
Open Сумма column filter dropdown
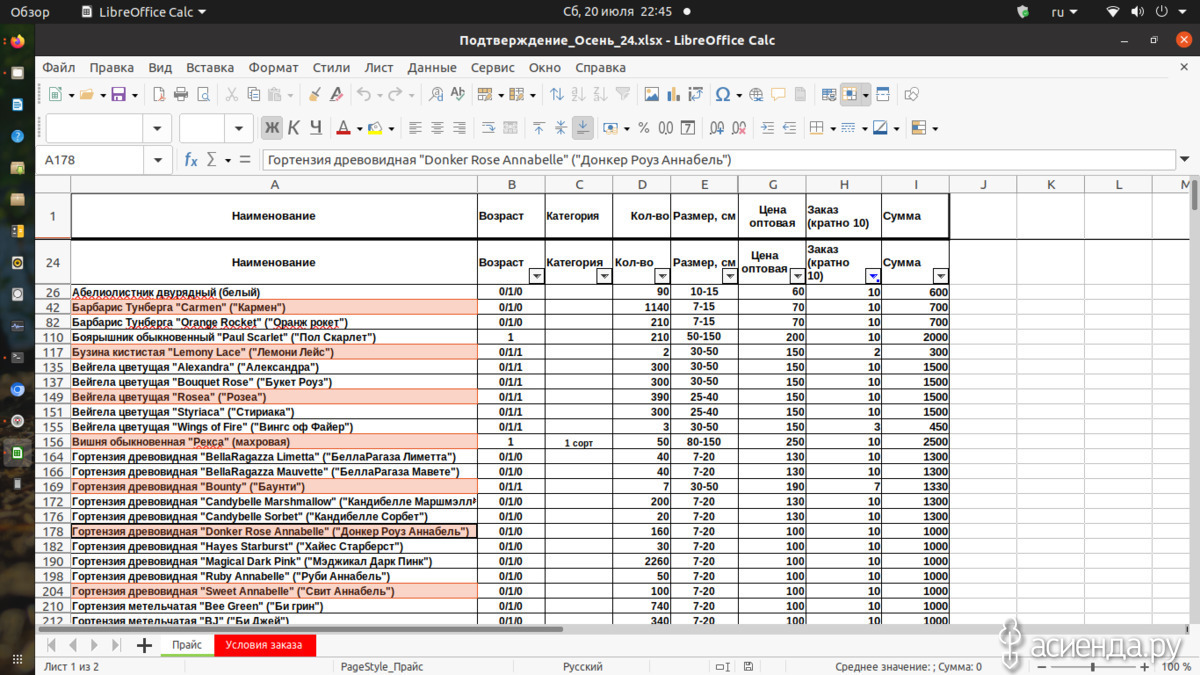click(x=940, y=276)
